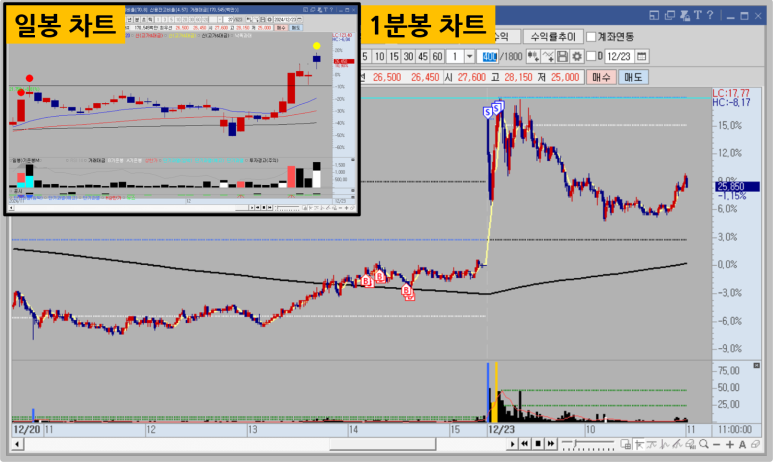Click the erase-all icon next to magnifier

[691, 444]
